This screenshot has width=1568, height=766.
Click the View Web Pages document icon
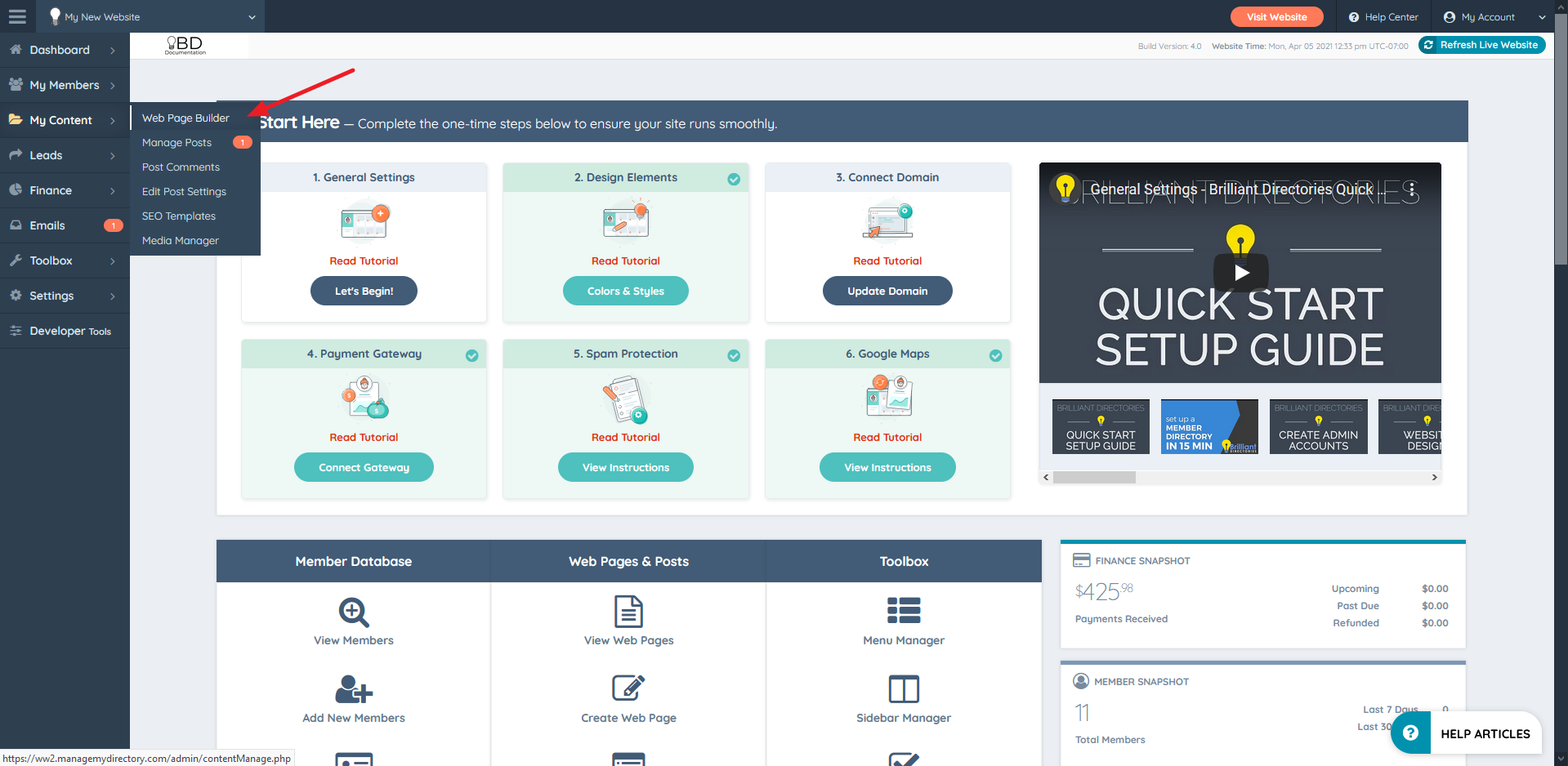[x=628, y=612]
